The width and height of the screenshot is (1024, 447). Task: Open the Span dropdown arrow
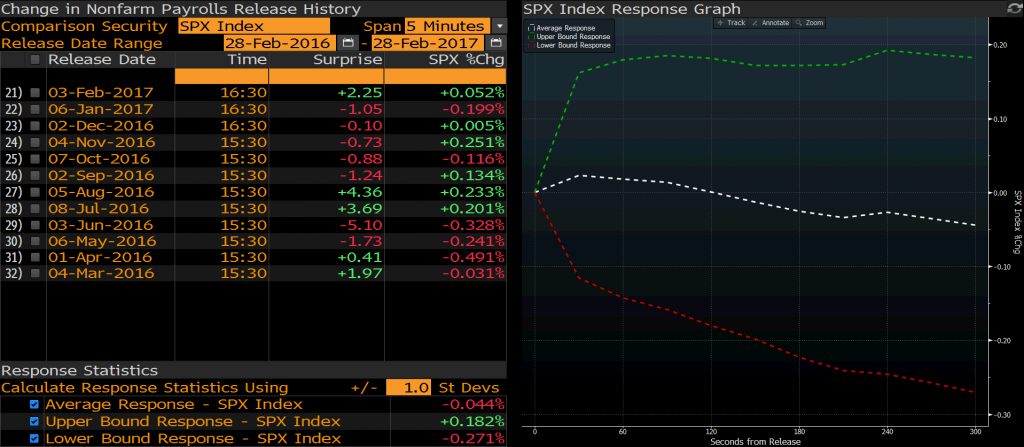pyautogui.click(x=499, y=26)
